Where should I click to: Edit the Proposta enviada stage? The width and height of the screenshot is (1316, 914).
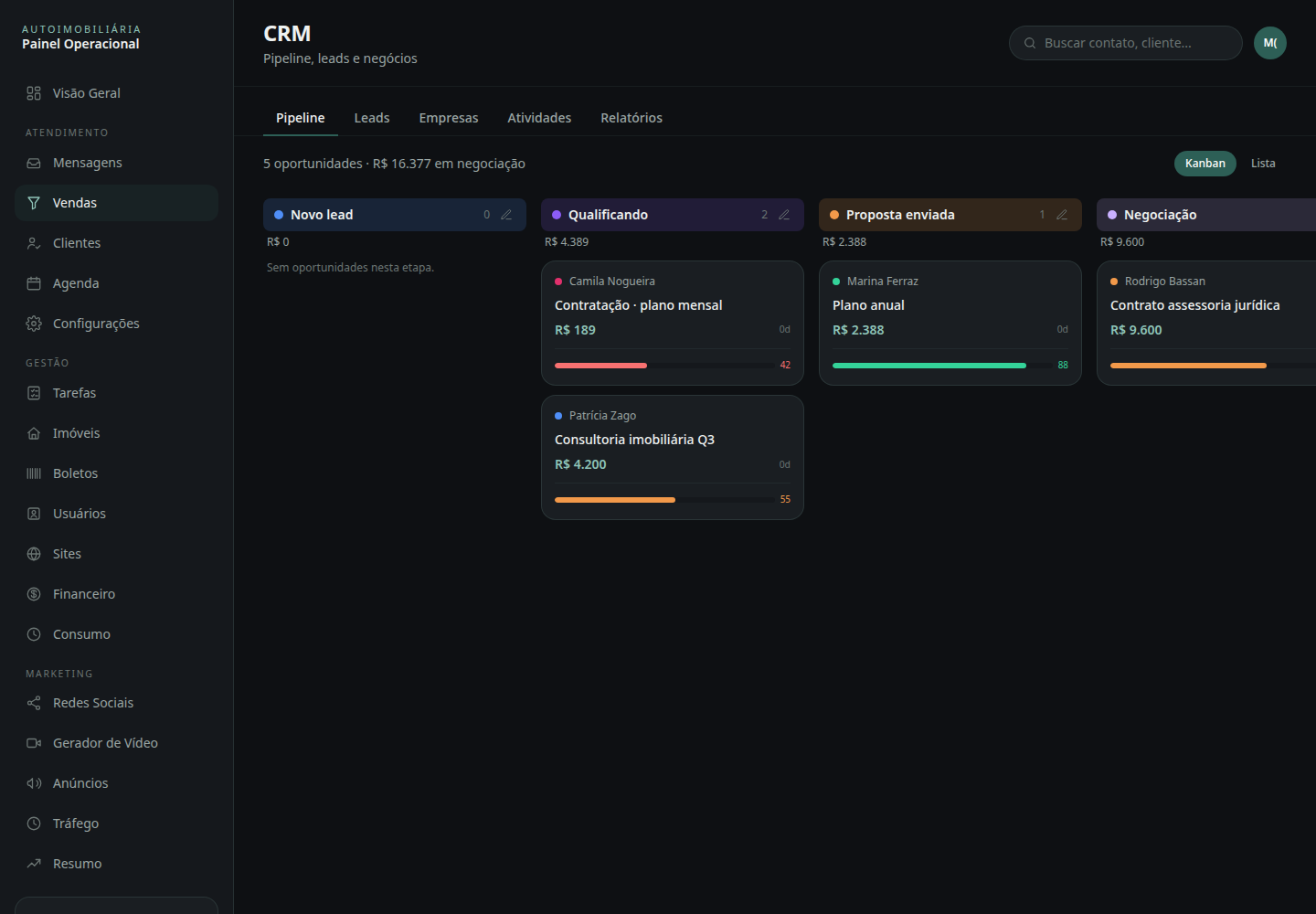click(1062, 215)
